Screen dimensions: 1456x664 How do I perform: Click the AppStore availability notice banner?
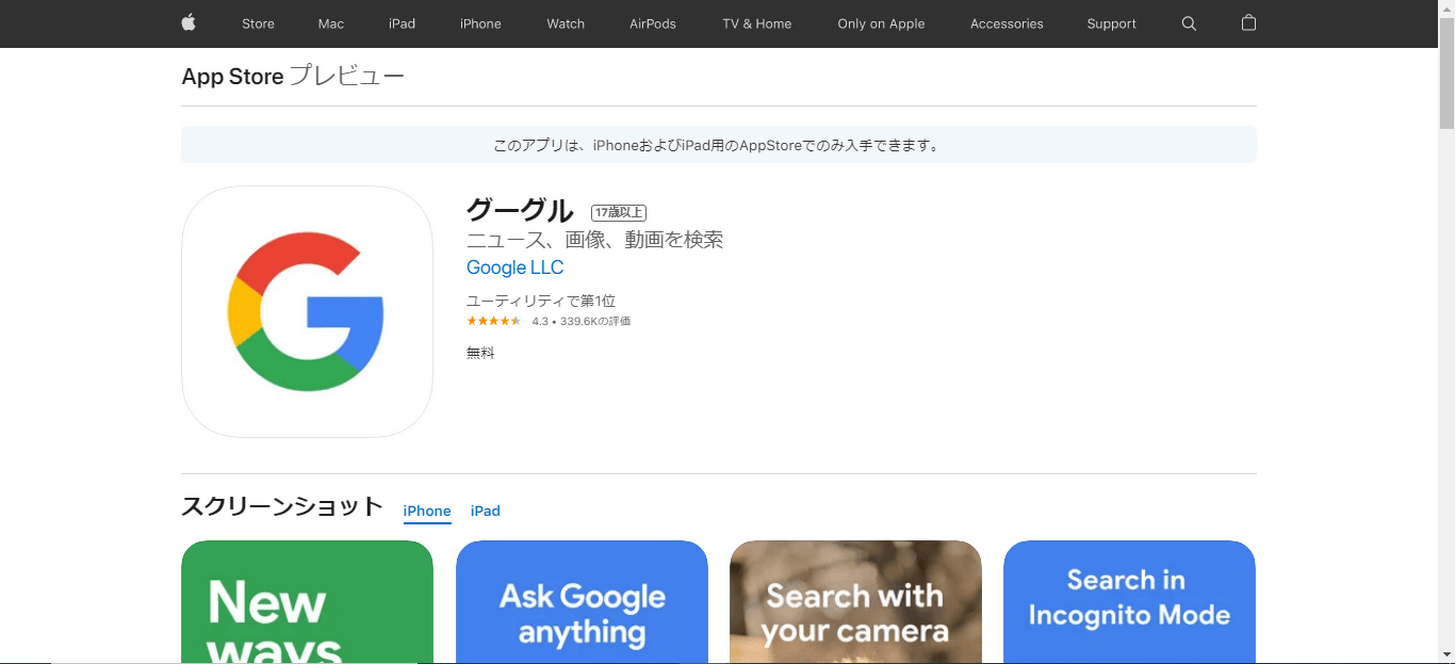click(719, 145)
